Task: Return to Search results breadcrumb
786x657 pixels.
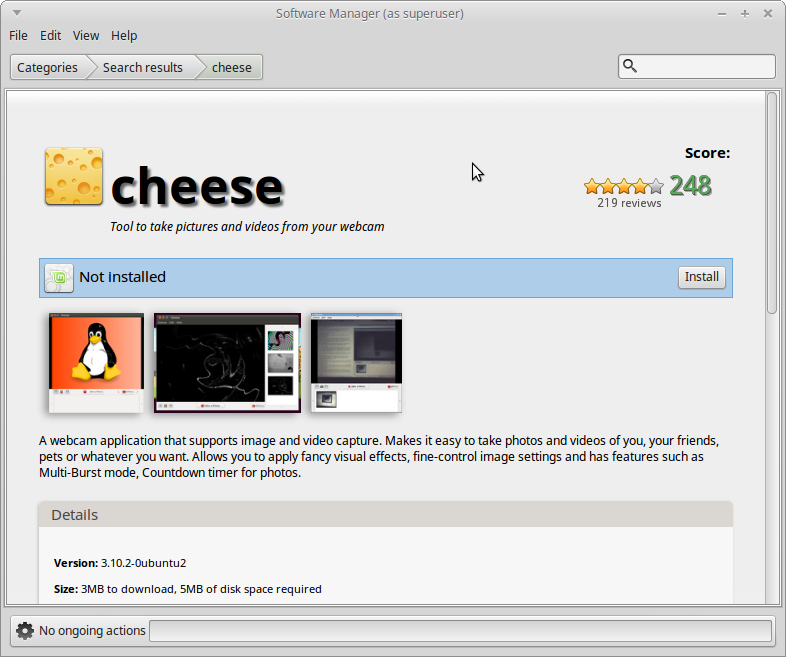Action: [x=142, y=67]
